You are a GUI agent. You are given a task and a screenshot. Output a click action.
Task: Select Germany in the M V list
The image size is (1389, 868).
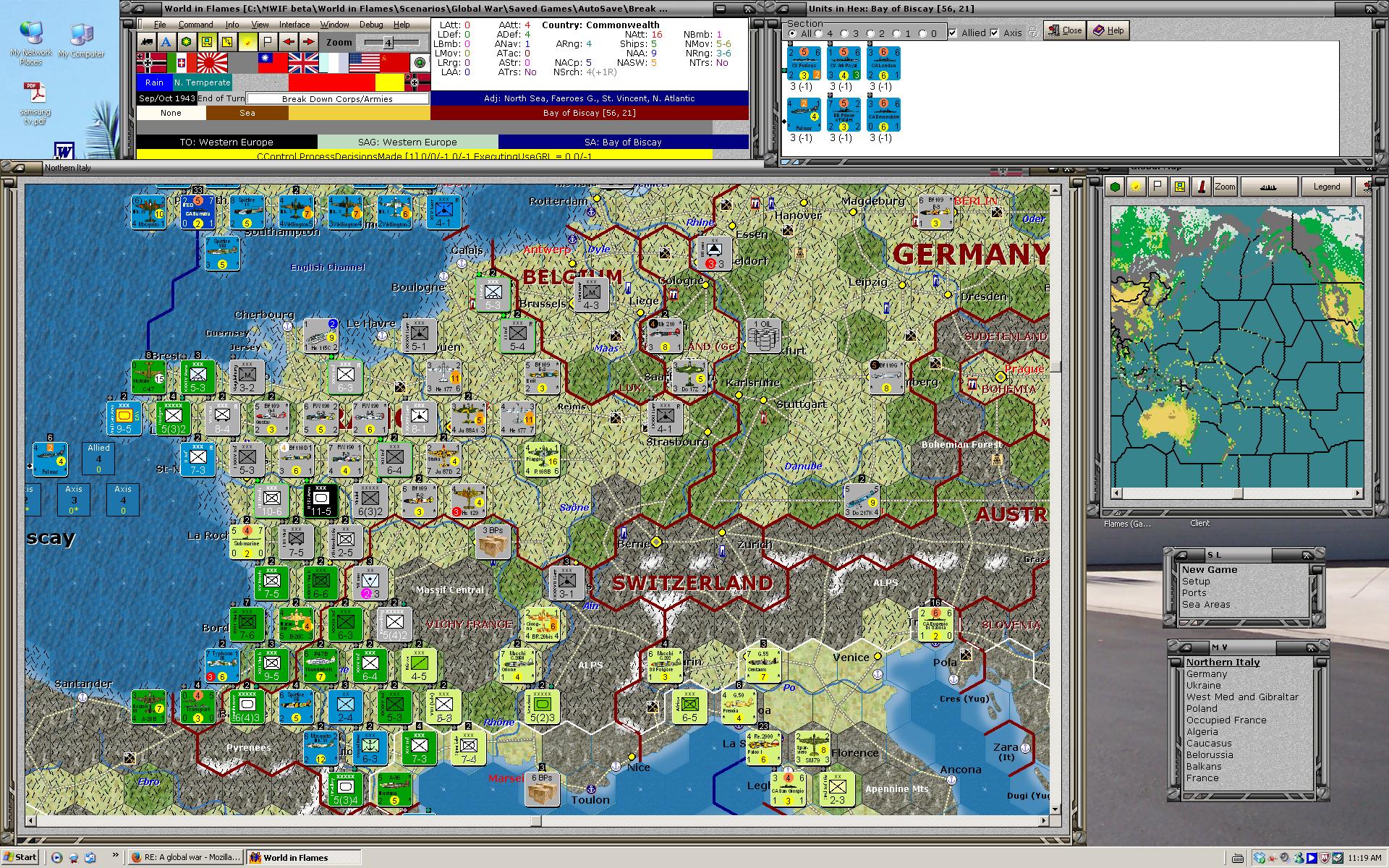(x=1207, y=673)
